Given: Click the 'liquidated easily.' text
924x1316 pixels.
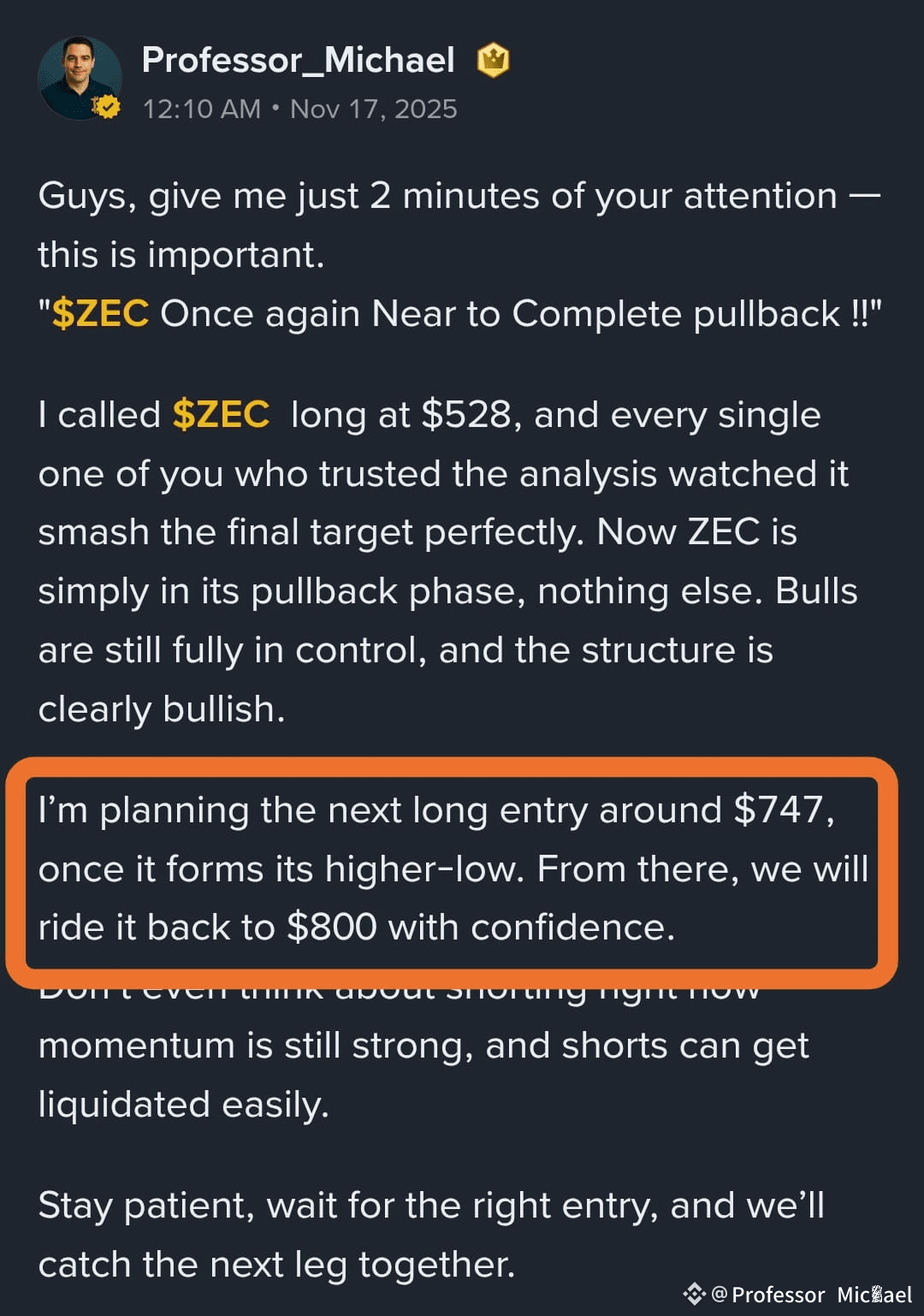Looking at the screenshot, I should [x=184, y=1105].
